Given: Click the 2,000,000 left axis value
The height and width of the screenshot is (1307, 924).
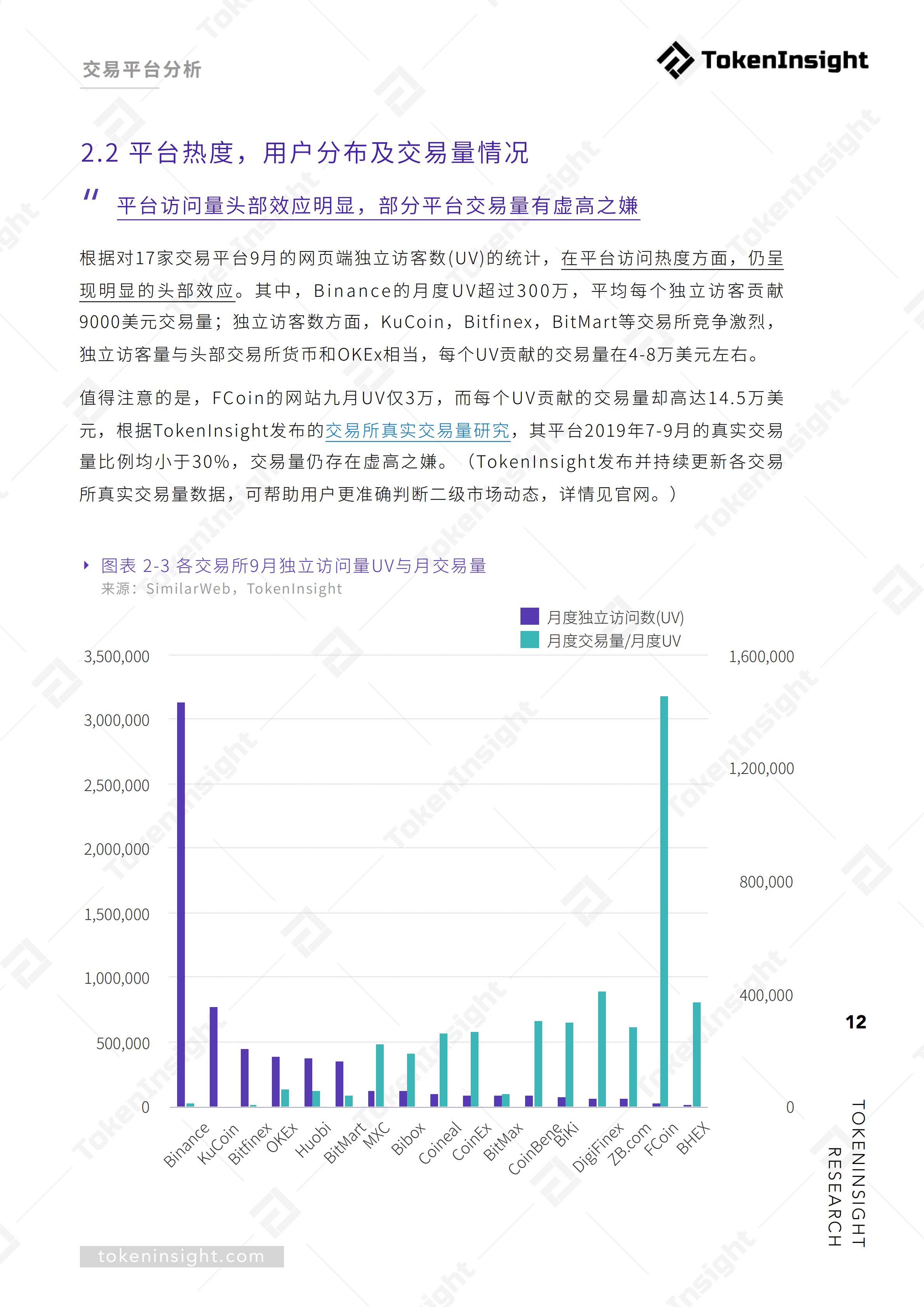Looking at the screenshot, I should point(117,850).
